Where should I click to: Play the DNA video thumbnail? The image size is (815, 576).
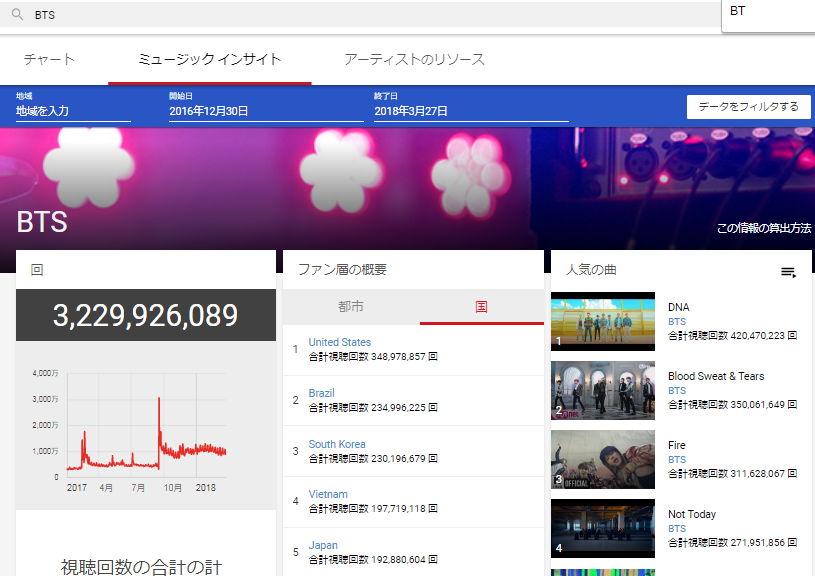603,321
